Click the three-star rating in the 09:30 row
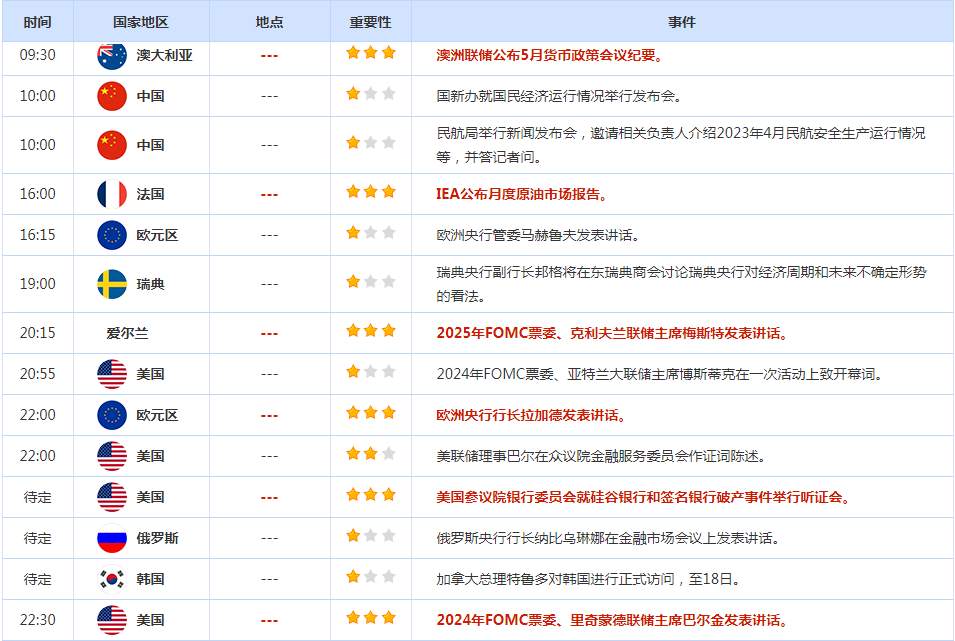The image size is (955, 641). pos(371,52)
